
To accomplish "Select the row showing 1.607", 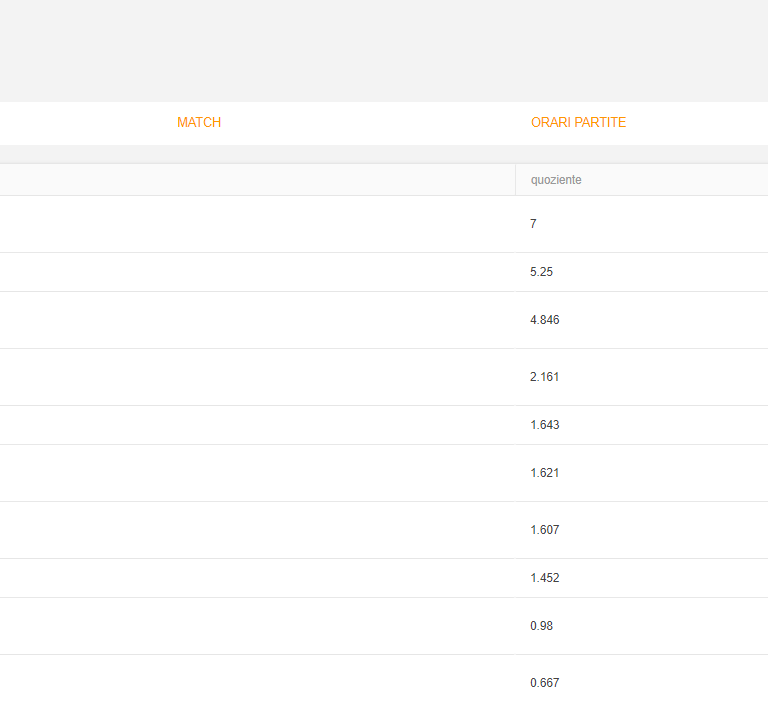I will tap(384, 530).
